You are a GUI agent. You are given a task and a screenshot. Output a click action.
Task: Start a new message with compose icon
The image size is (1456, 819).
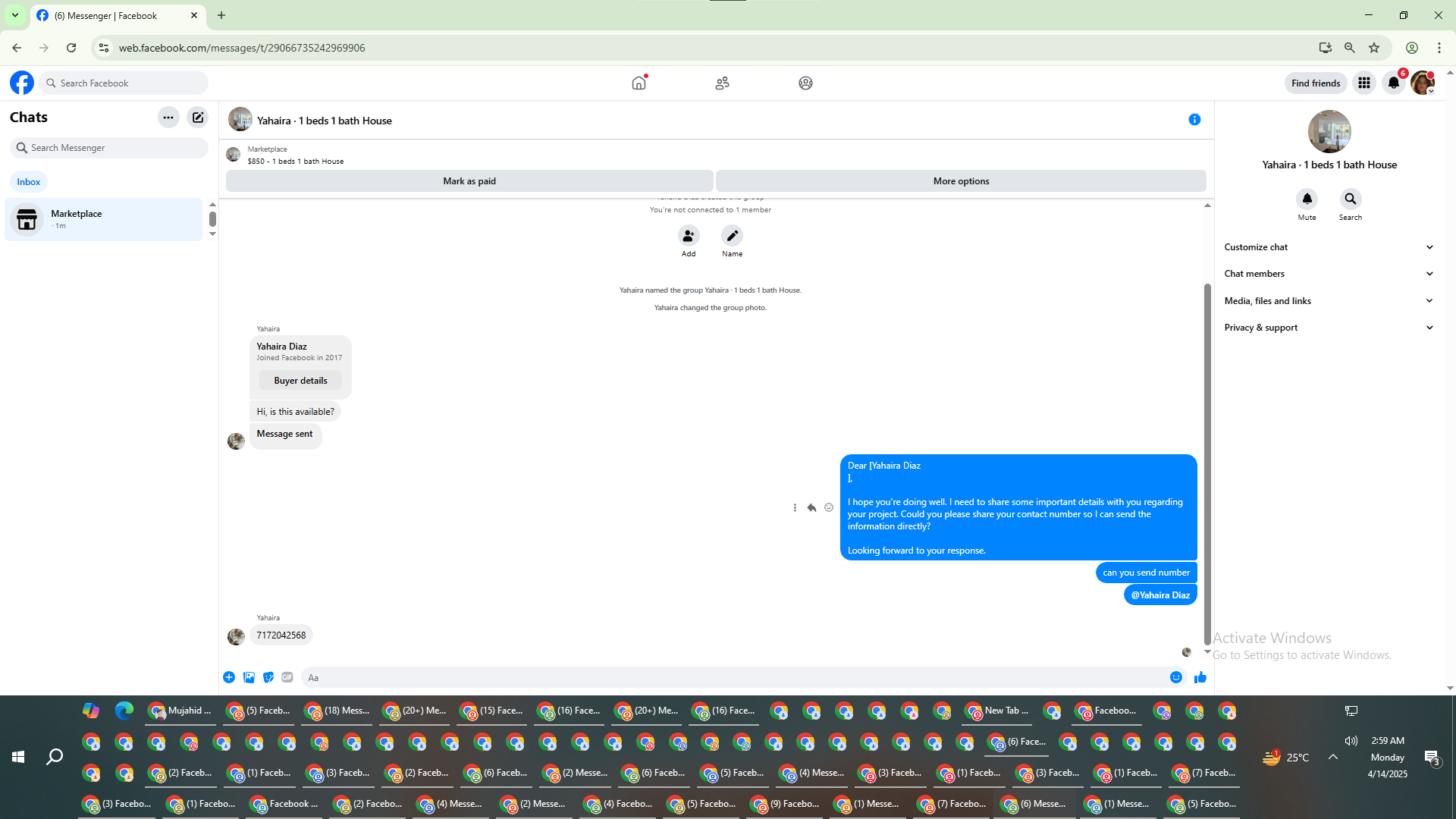pos(198,118)
